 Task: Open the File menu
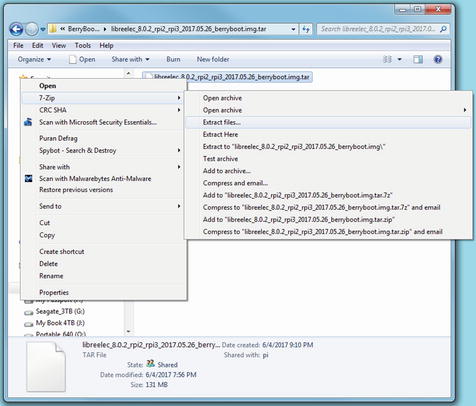pos(18,45)
